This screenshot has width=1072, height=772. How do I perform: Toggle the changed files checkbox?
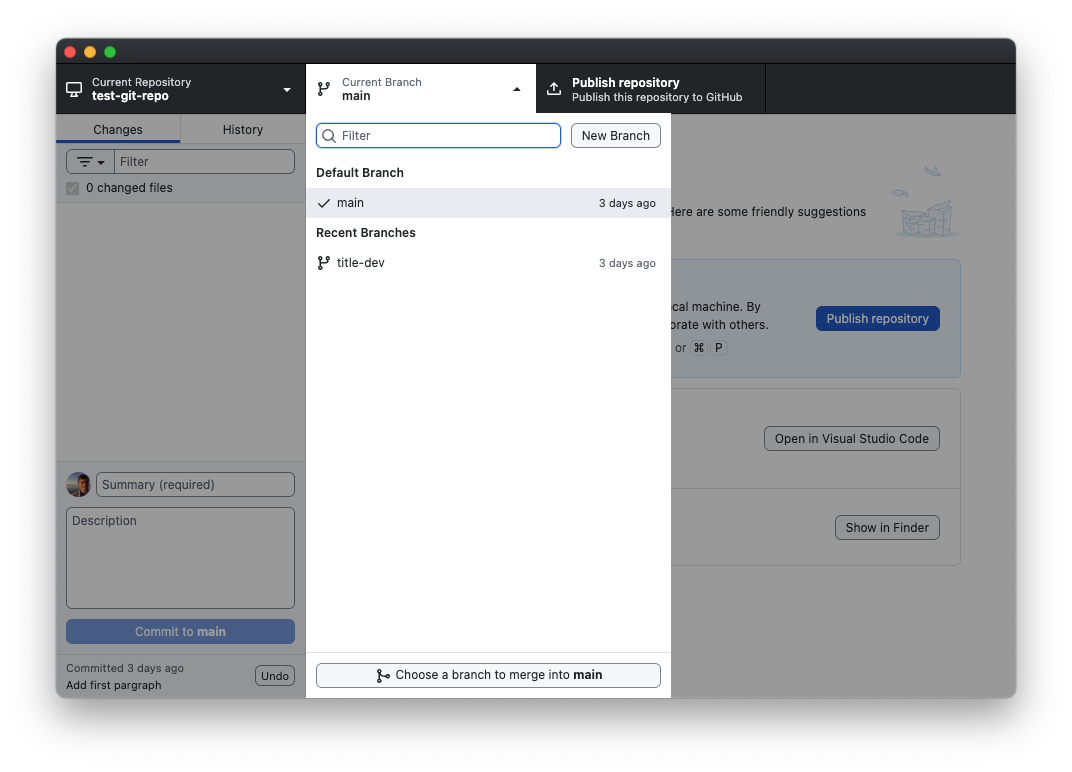click(x=72, y=188)
